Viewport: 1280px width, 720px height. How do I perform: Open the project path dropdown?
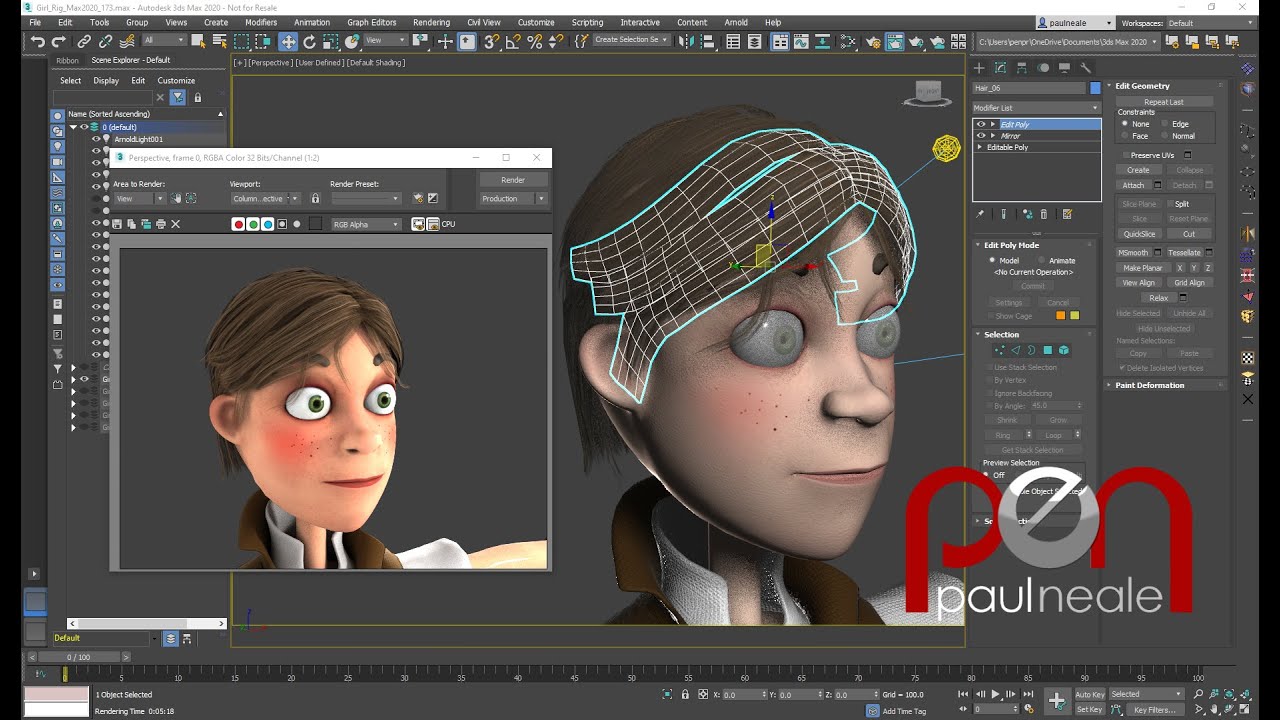[x=1067, y=41]
